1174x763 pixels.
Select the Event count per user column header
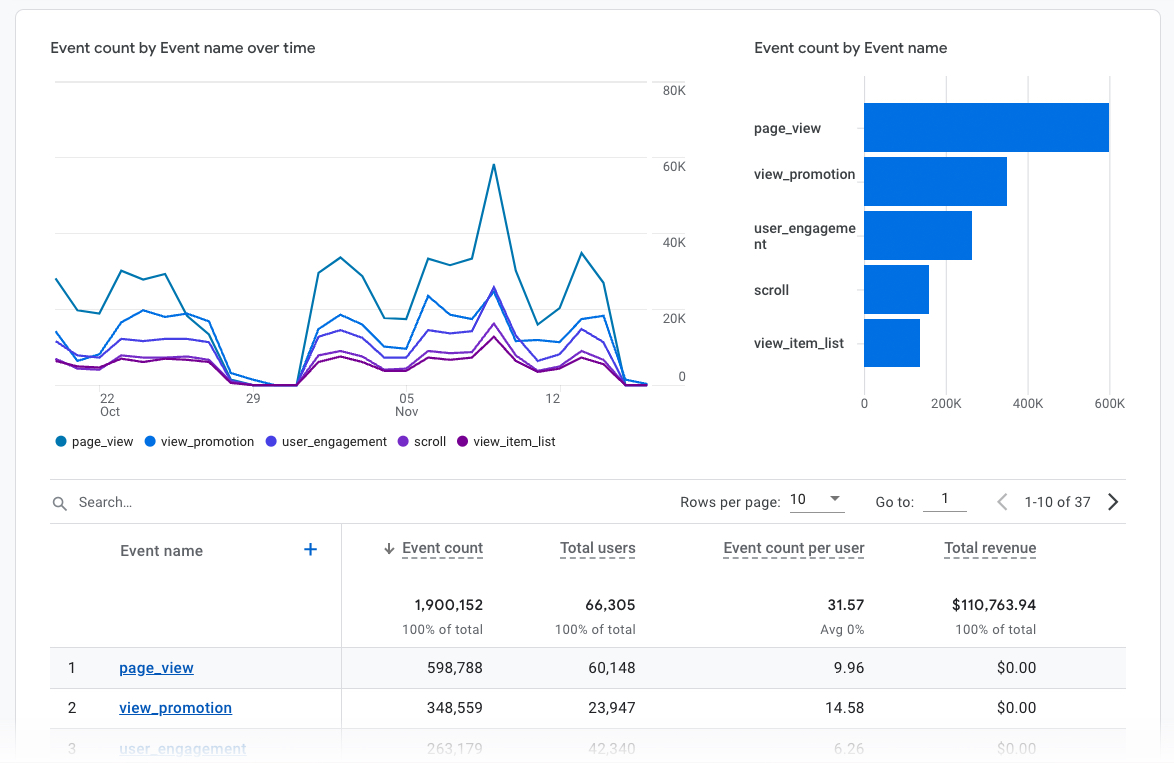pos(793,548)
